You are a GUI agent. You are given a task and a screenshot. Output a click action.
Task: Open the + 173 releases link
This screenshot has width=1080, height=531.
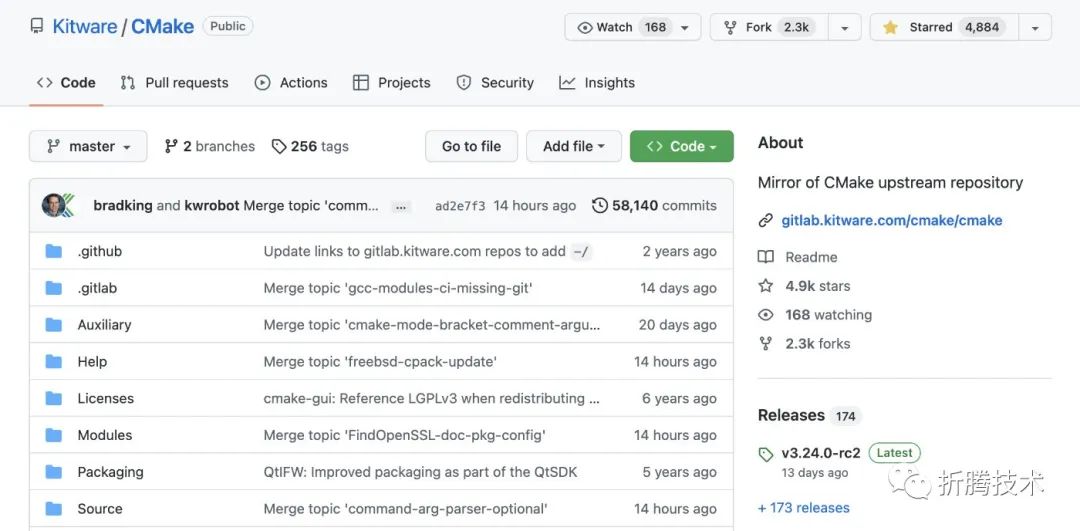(803, 508)
